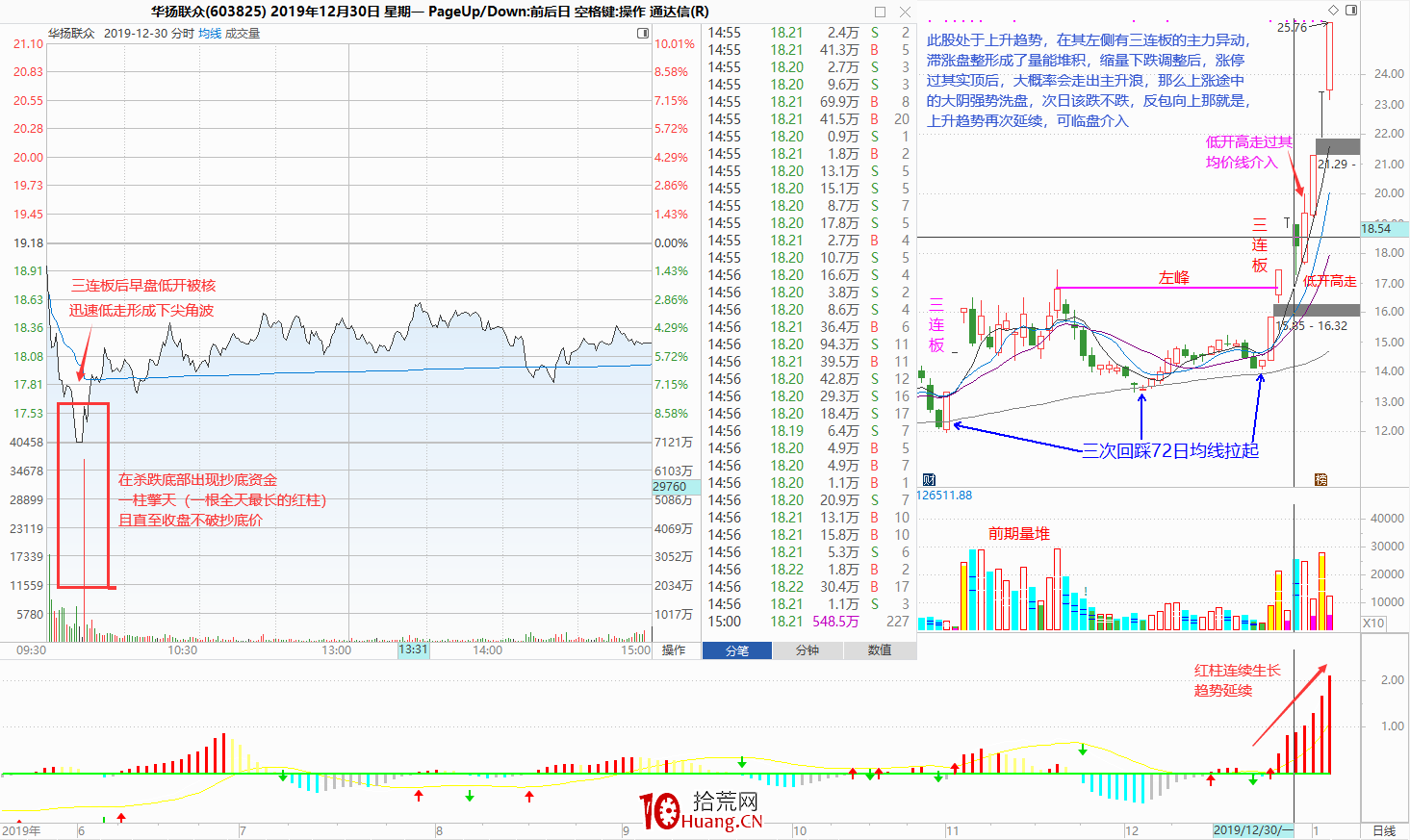Select the tick row showing 94.3万
The width and height of the screenshot is (1410, 840).
point(808,344)
